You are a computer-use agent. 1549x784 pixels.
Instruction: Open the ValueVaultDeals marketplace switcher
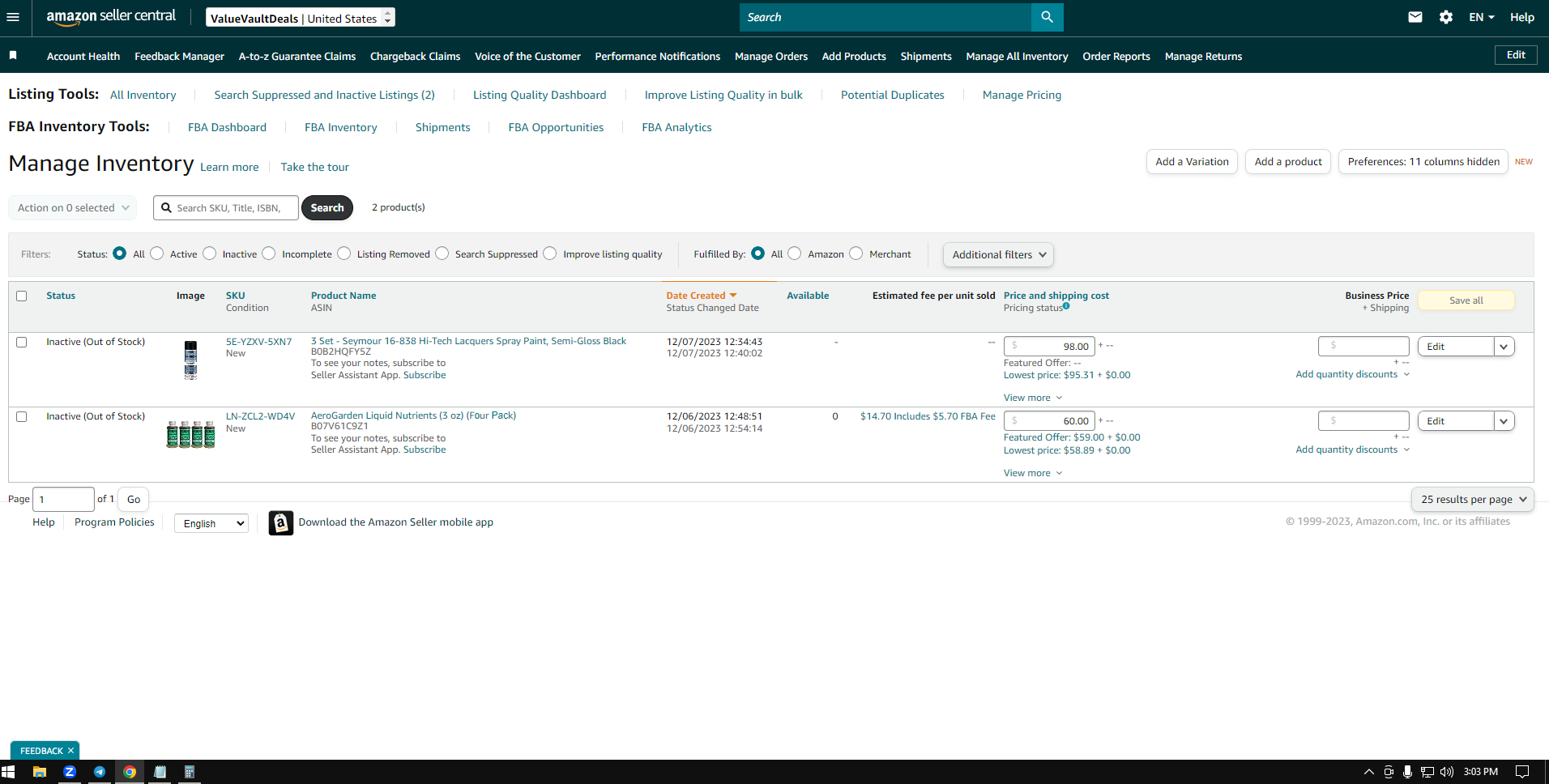point(301,17)
